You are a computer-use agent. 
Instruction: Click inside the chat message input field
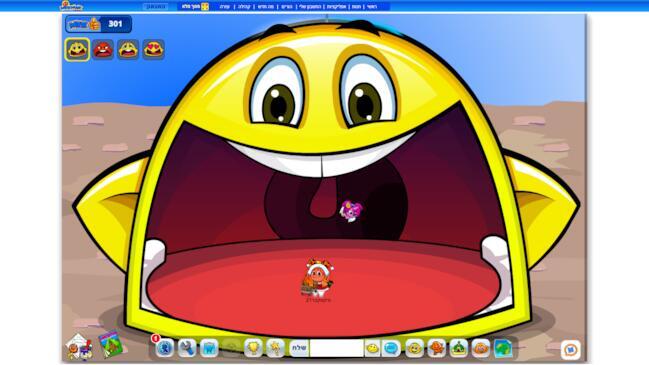pos(337,348)
